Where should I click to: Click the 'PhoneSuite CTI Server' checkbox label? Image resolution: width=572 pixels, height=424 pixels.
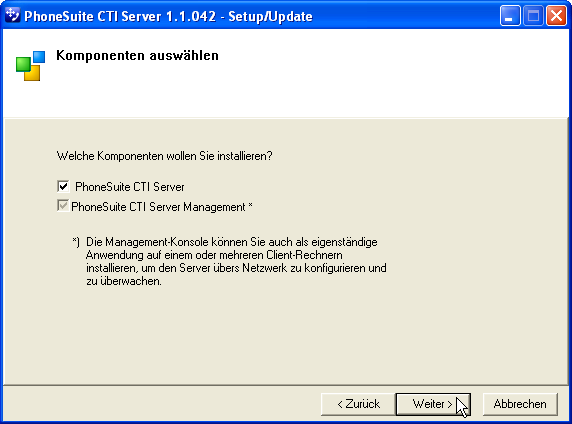coord(130,187)
